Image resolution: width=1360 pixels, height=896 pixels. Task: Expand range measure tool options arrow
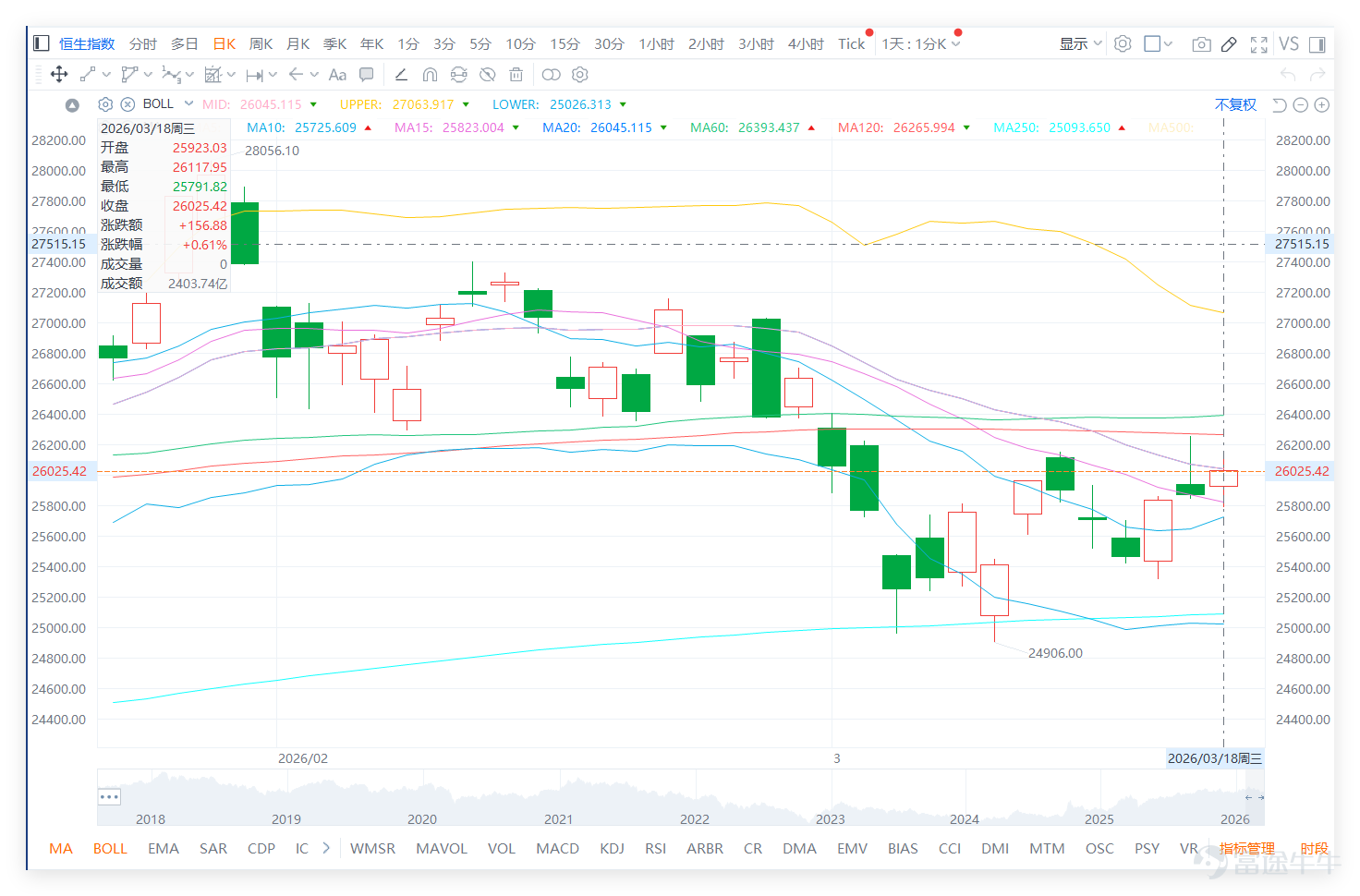[273, 75]
